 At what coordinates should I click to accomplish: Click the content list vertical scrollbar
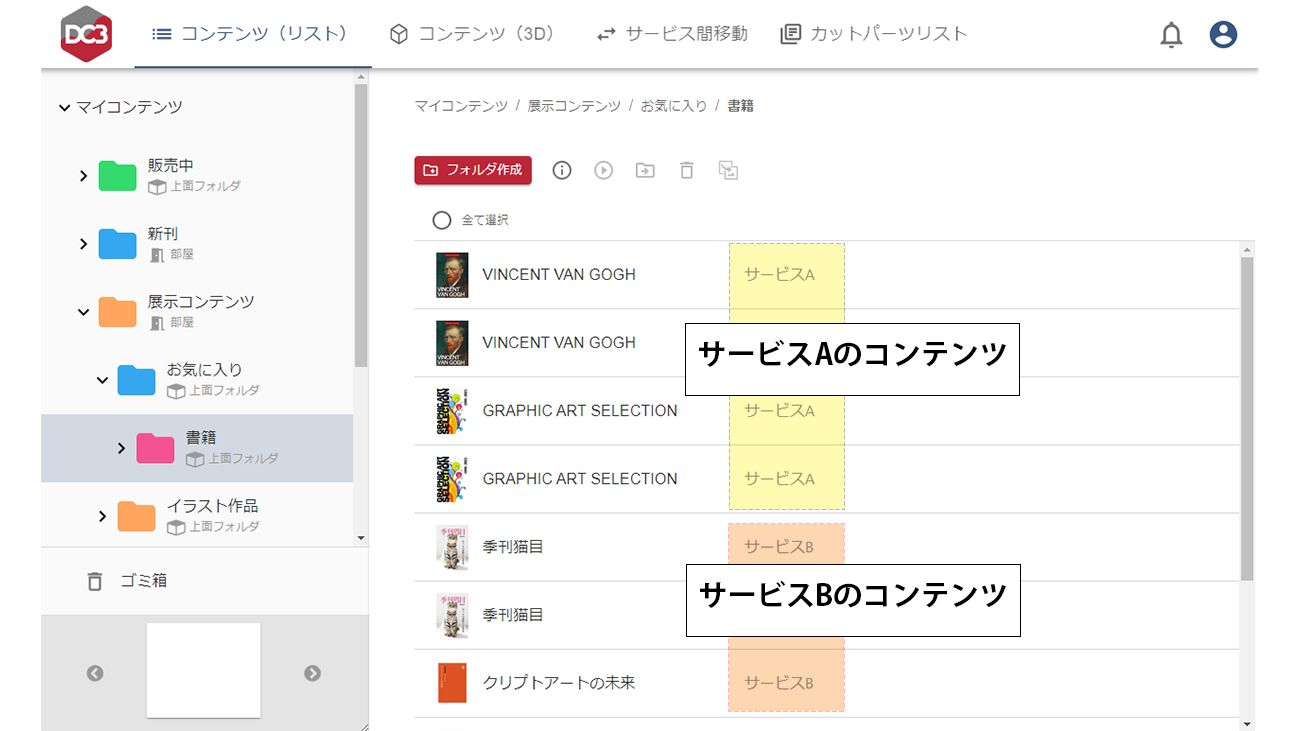tap(1246, 420)
